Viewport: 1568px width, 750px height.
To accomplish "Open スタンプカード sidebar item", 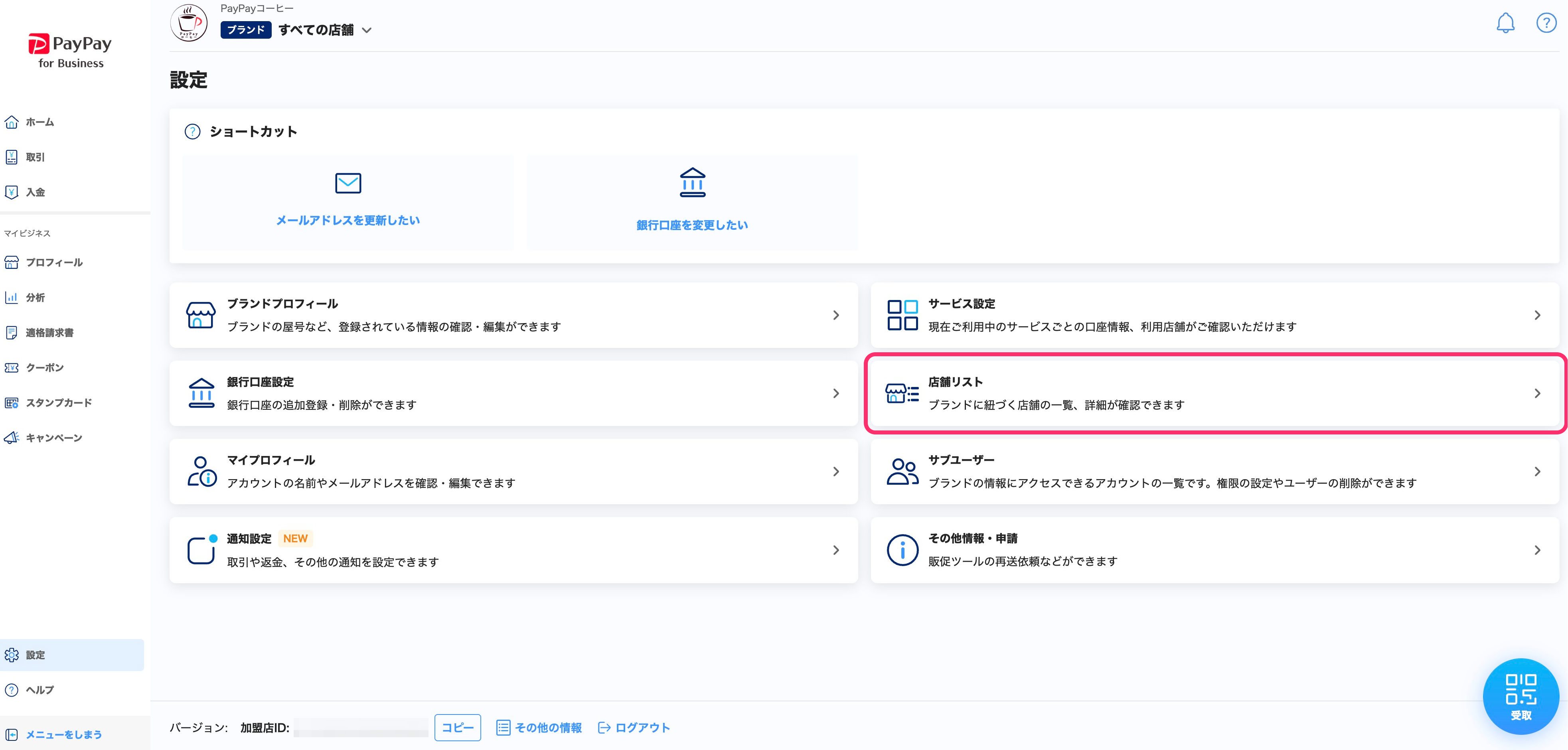I will tap(58, 403).
